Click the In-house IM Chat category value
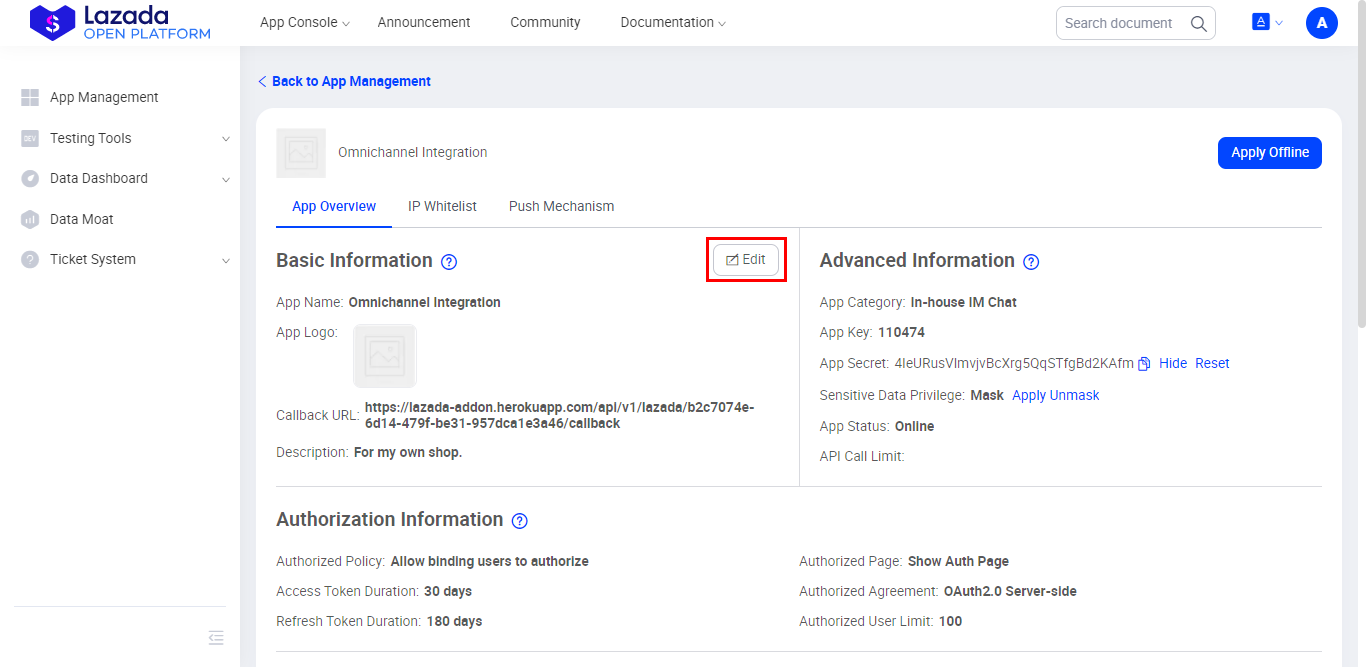The image size is (1366, 667). point(963,302)
